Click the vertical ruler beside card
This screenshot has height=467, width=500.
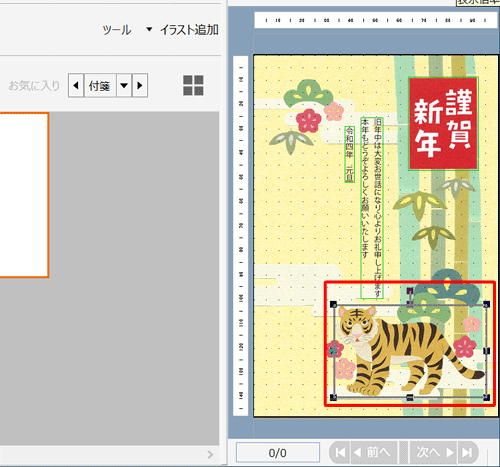(x=241, y=236)
